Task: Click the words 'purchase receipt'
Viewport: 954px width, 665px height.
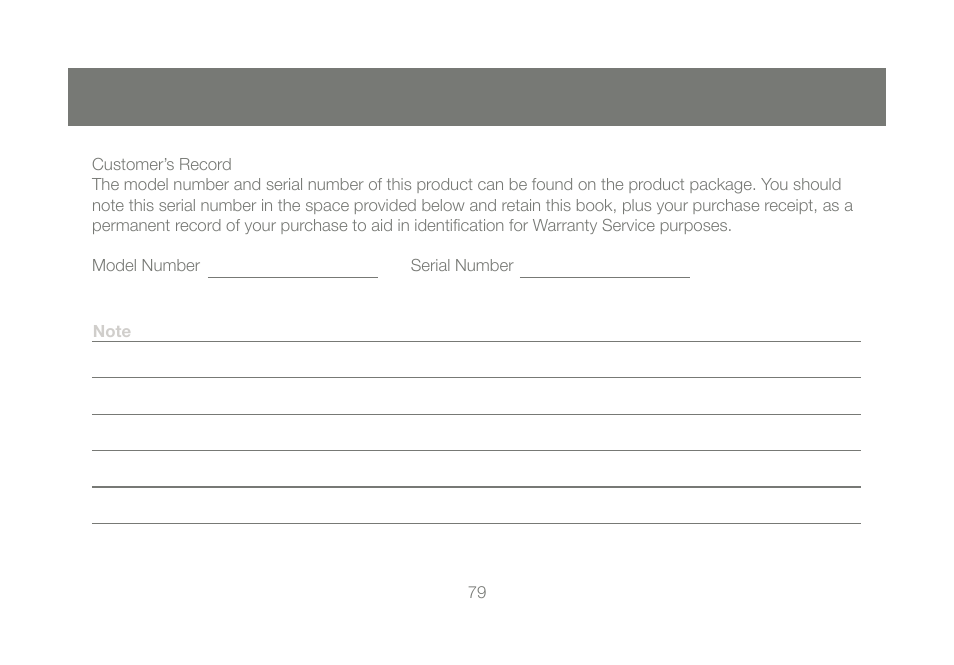Action: pyautogui.click(x=754, y=206)
